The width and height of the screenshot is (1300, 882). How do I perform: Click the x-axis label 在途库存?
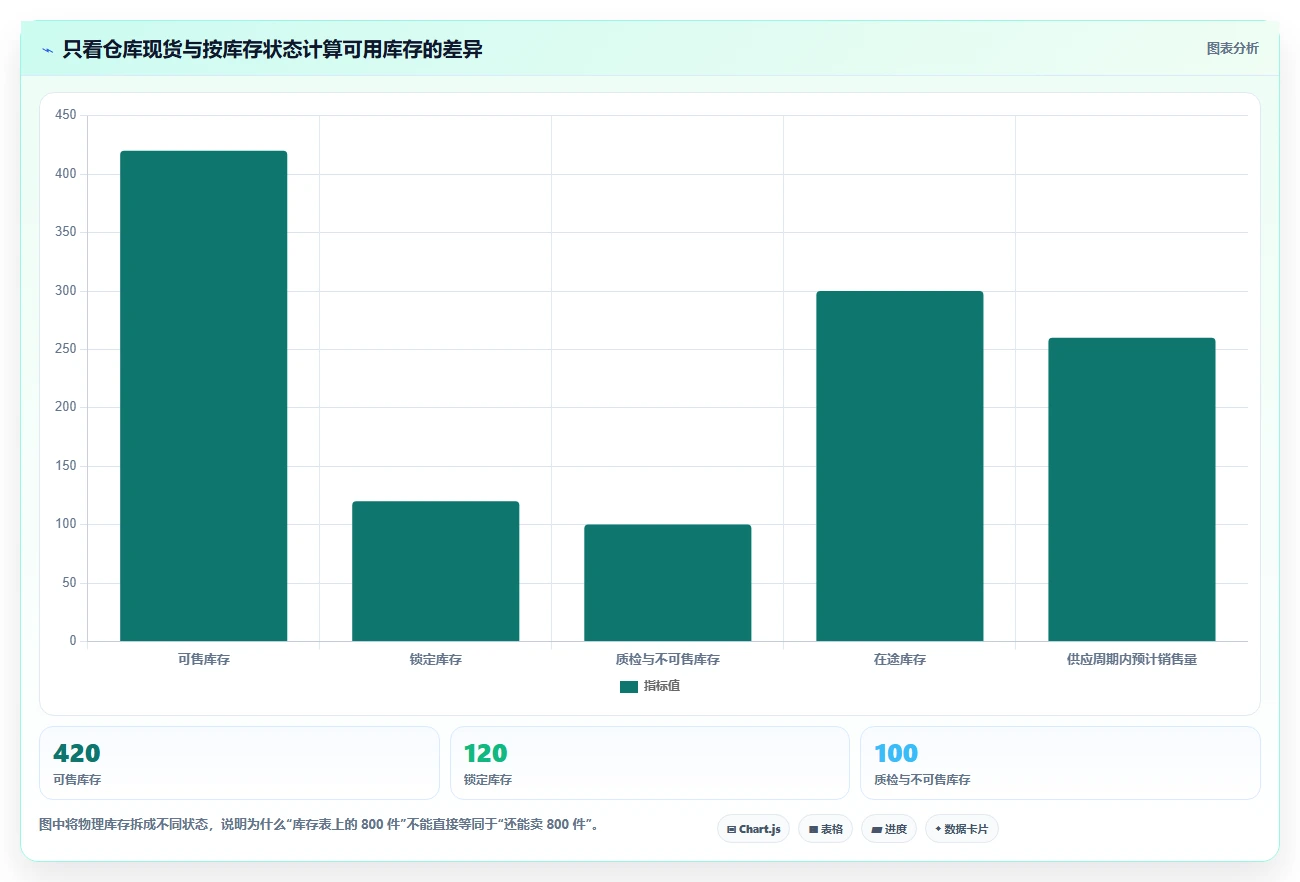click(899, 660)
